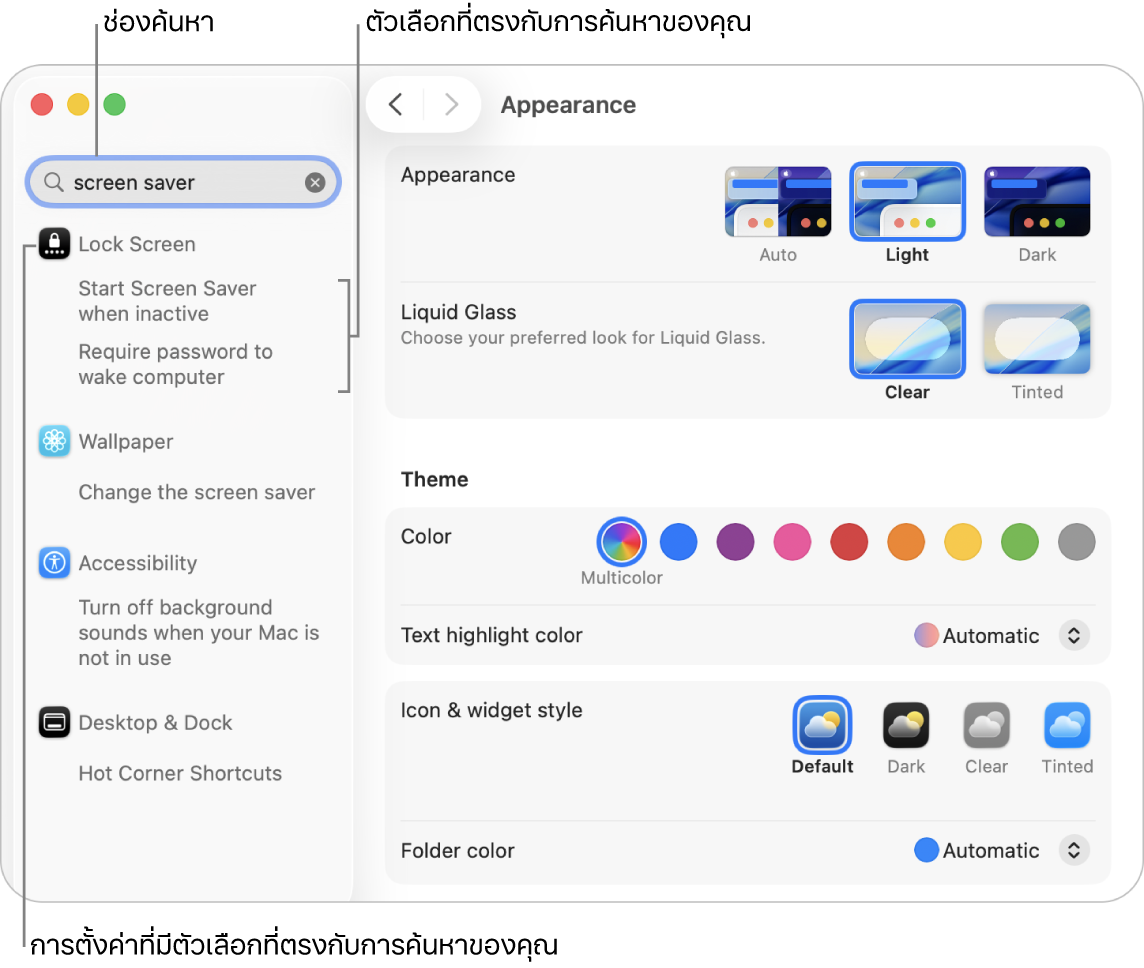This screenshot has height=968, width=1144.
Task: Select Clear icon & widget style
Action: [986, 725]
